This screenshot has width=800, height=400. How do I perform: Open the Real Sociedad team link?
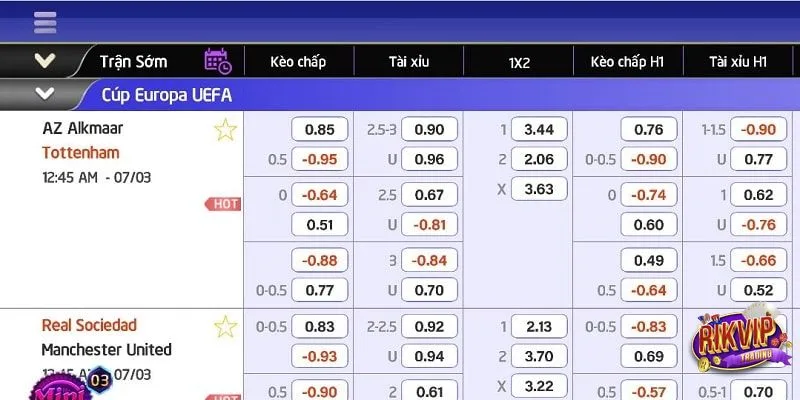[x=89, y=325]
